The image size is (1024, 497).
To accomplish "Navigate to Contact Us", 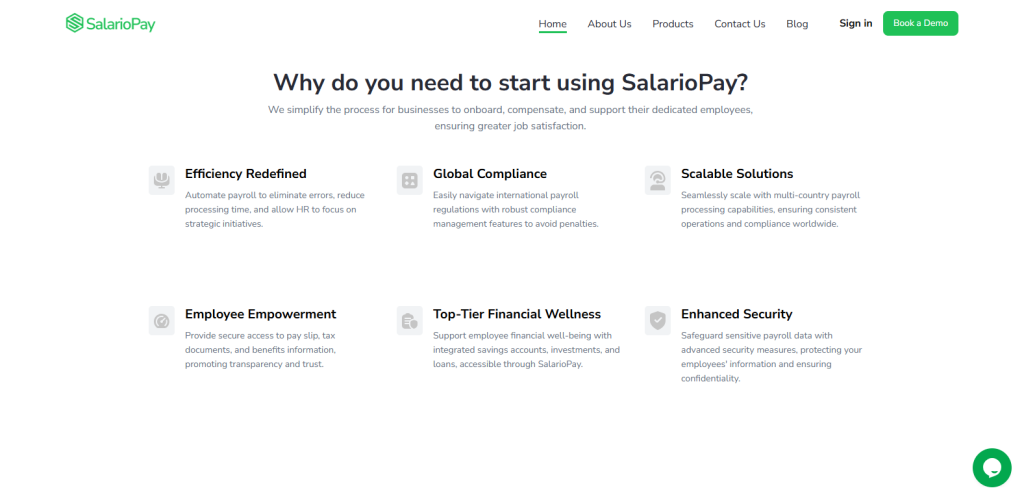I will (739, 24).
